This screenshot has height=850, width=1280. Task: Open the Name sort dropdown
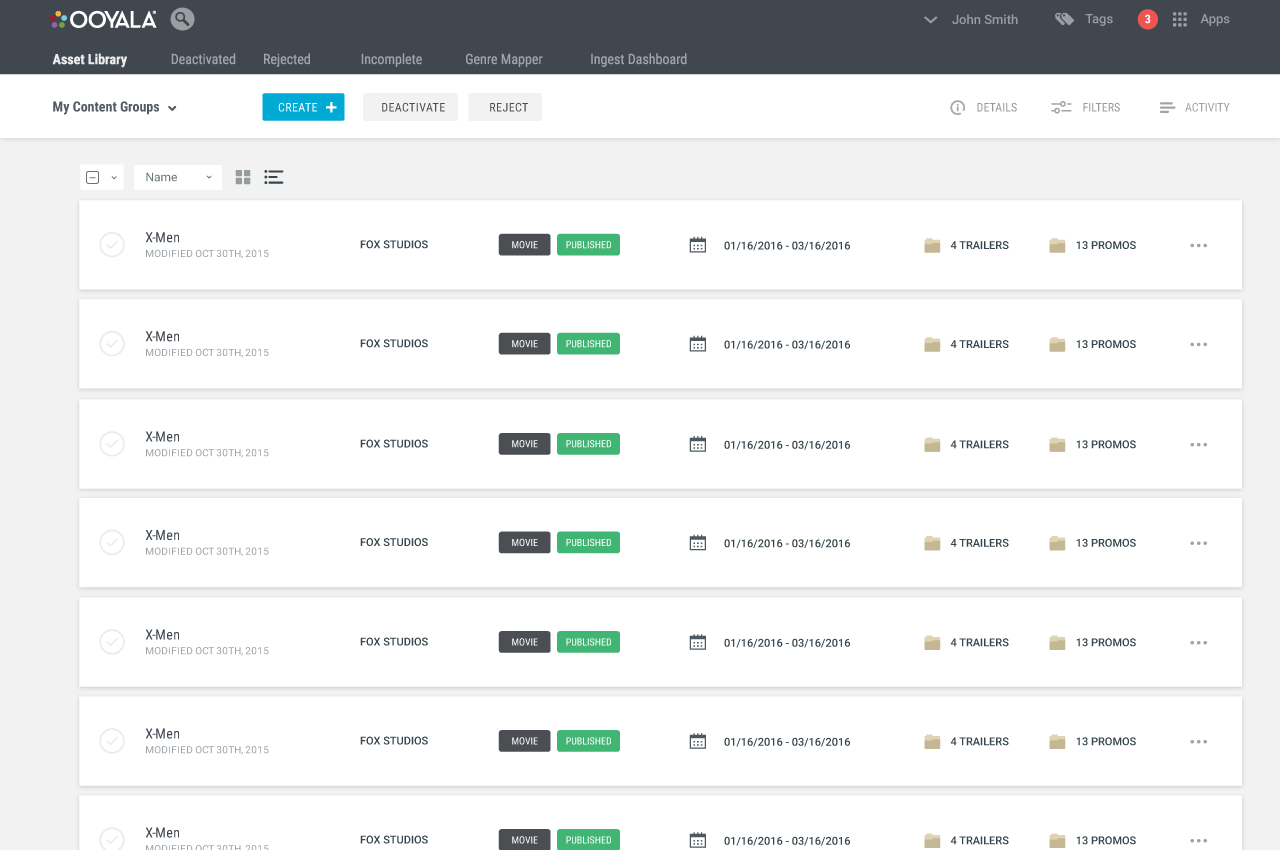tap(178, 177)
